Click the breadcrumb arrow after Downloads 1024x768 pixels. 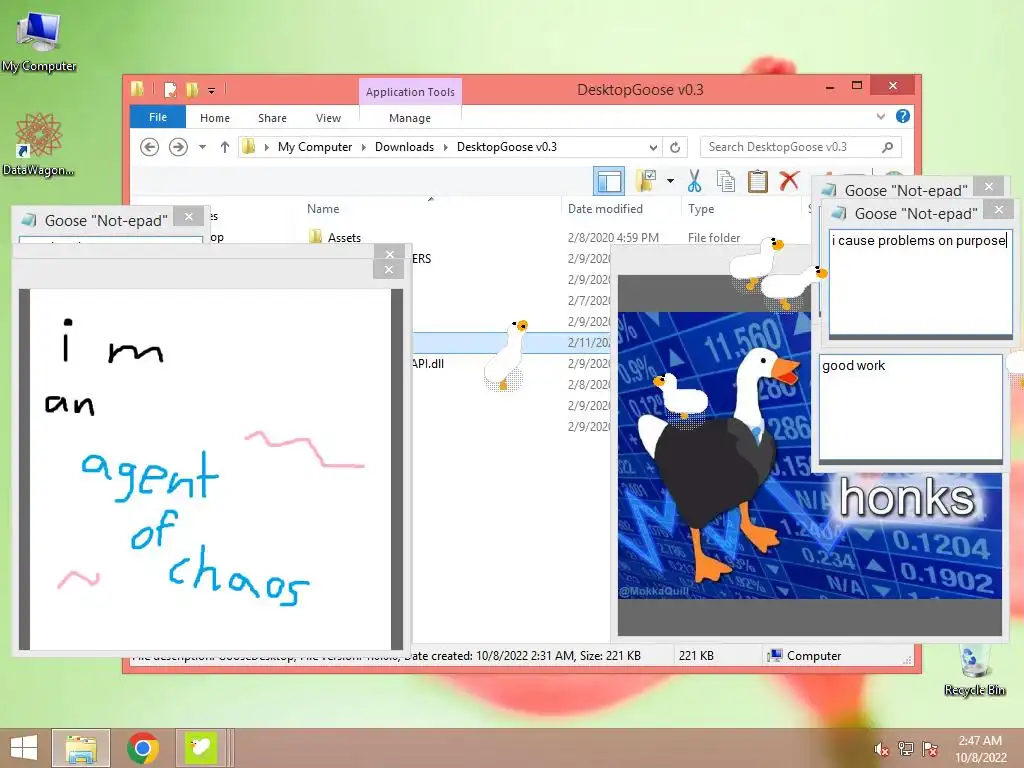pyautogui.click(x=445, y=147)
